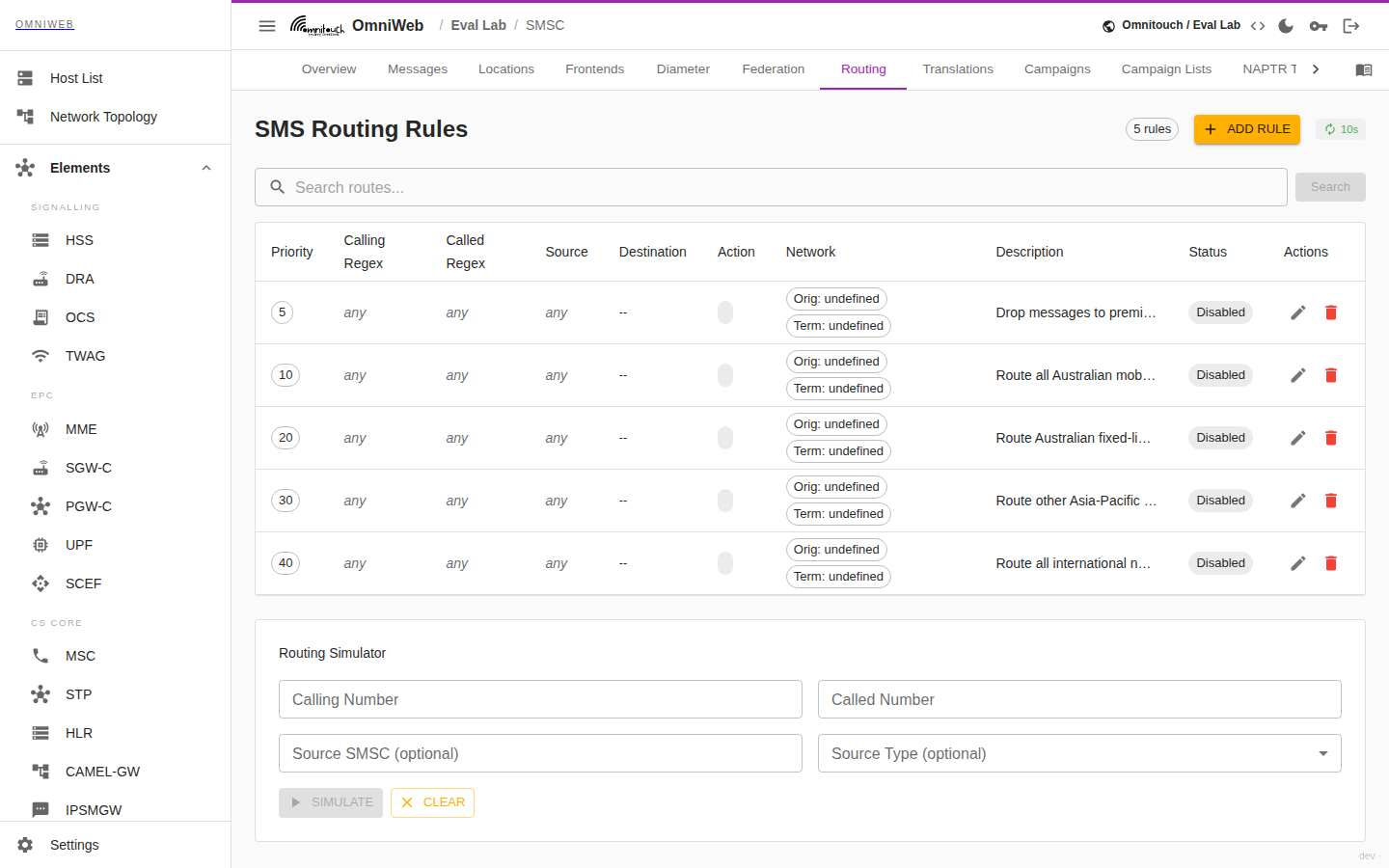Open HLR element page

115,733
